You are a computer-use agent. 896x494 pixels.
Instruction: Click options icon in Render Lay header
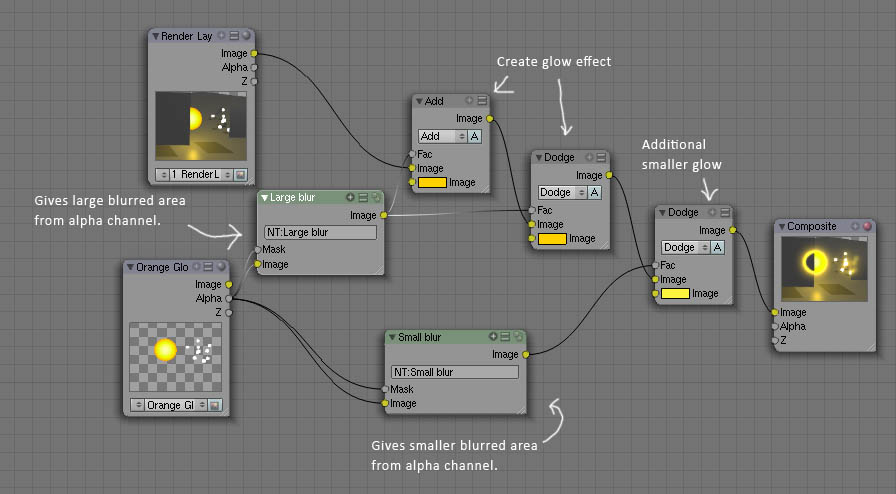(234, 35)
